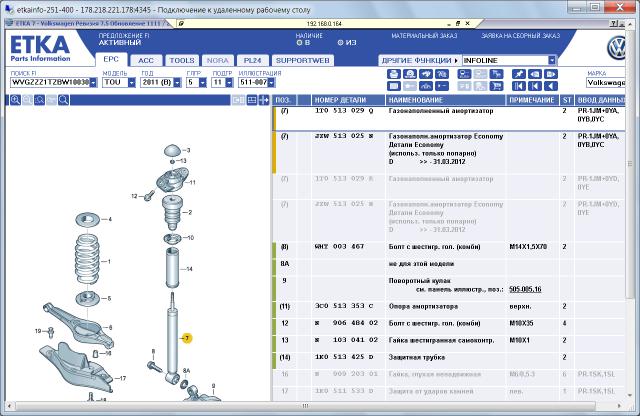Open the INFOLINE dropdown

pyautogui.click(x=552, y=60)
